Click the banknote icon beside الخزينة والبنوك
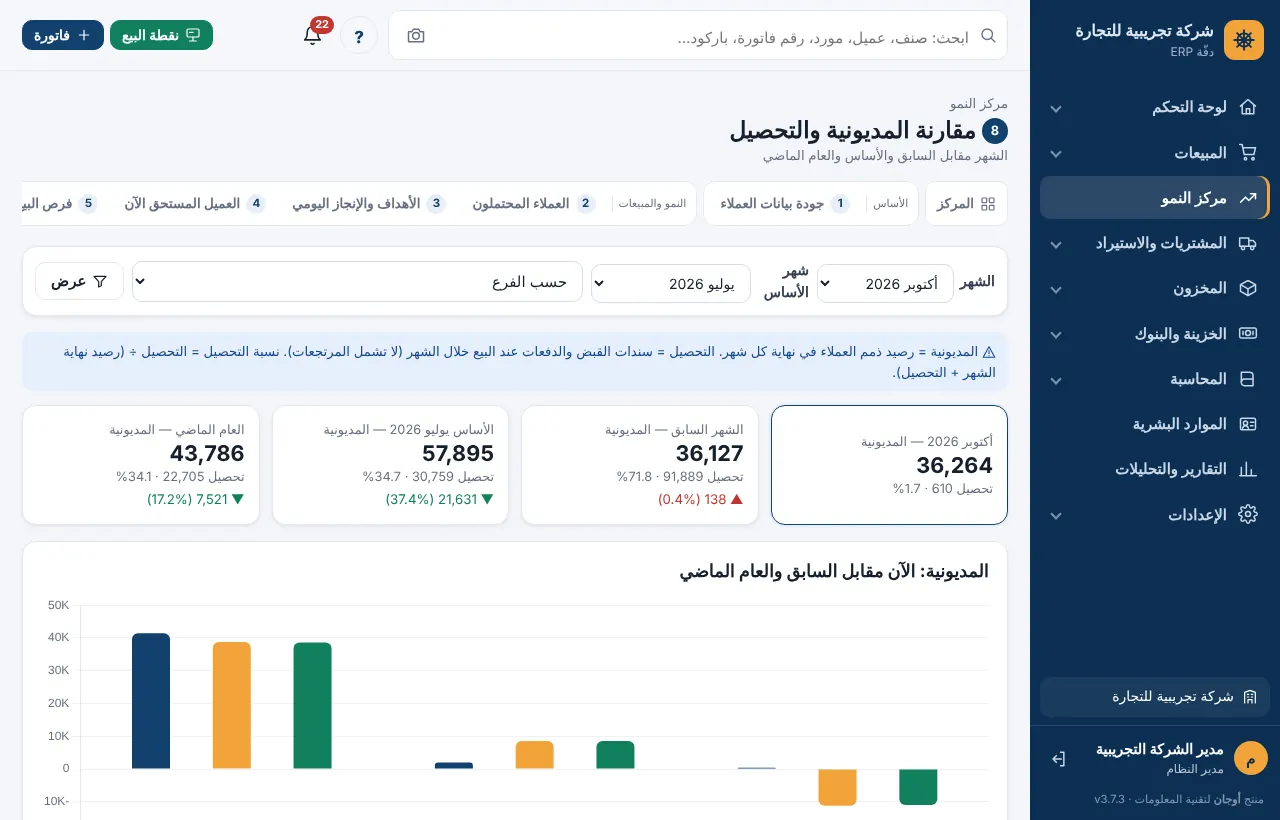This screenshot has width=1280, height=820. pyautogui.click(x=1247, y=334)
